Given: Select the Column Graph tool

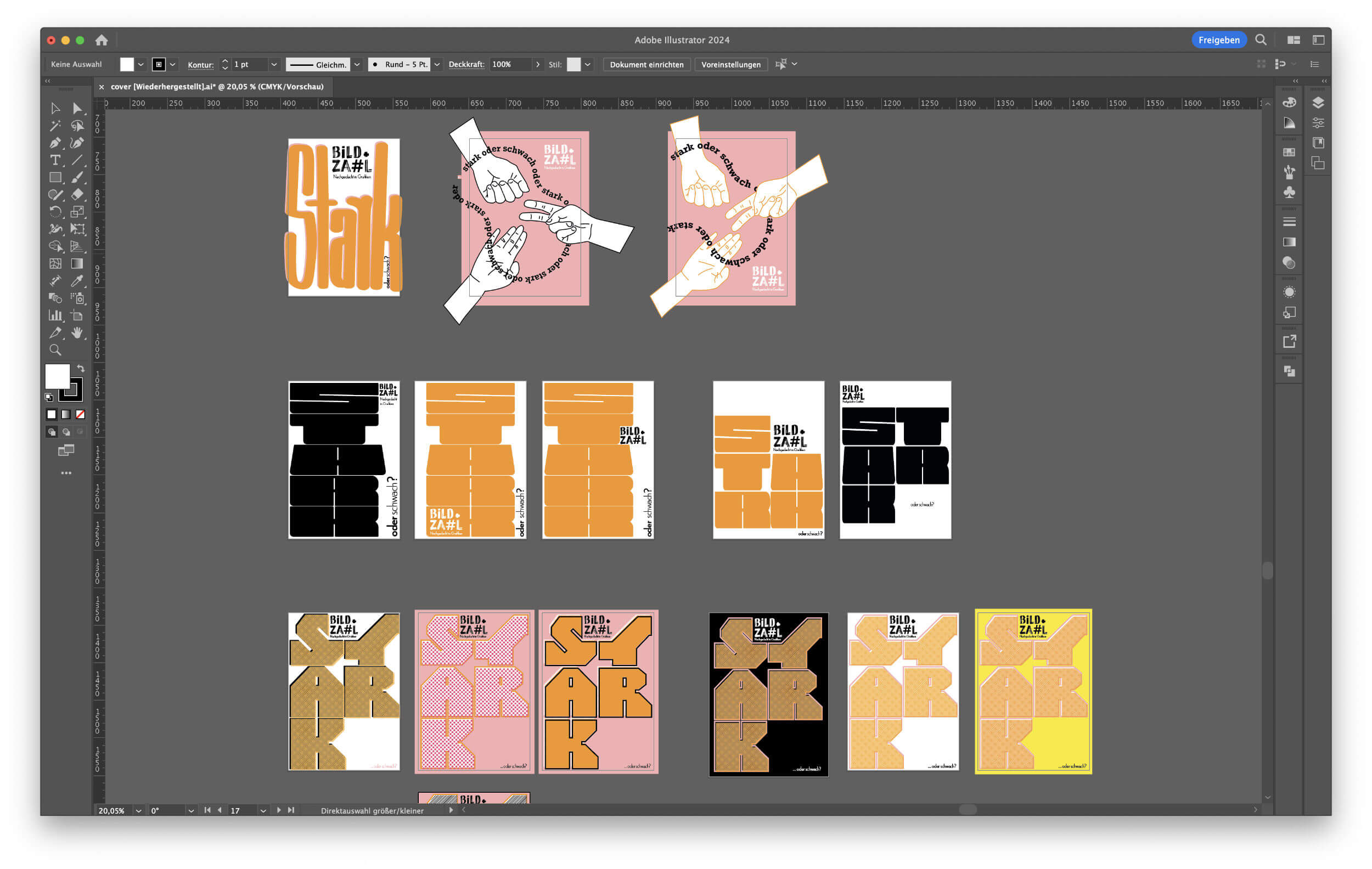Looking at the screenshot, I should click(55, 315).
